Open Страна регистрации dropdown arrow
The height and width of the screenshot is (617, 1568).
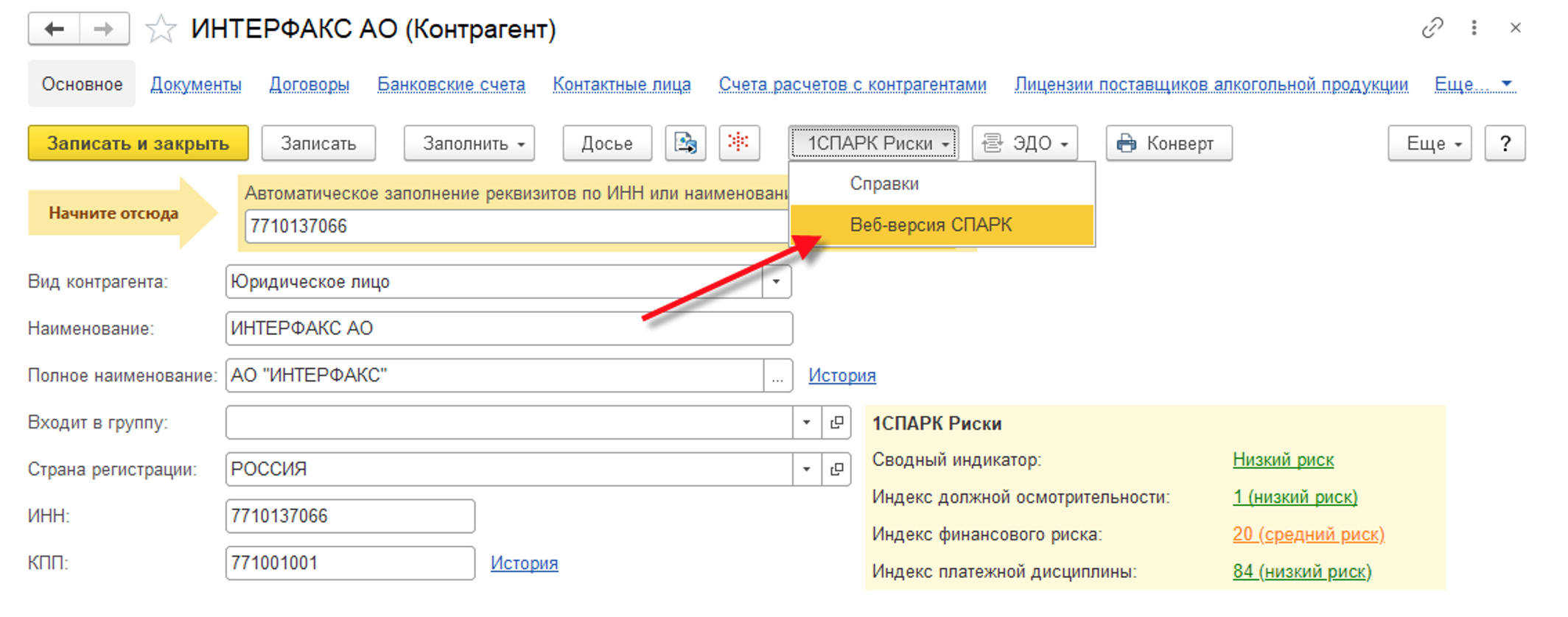coord(807,469)
